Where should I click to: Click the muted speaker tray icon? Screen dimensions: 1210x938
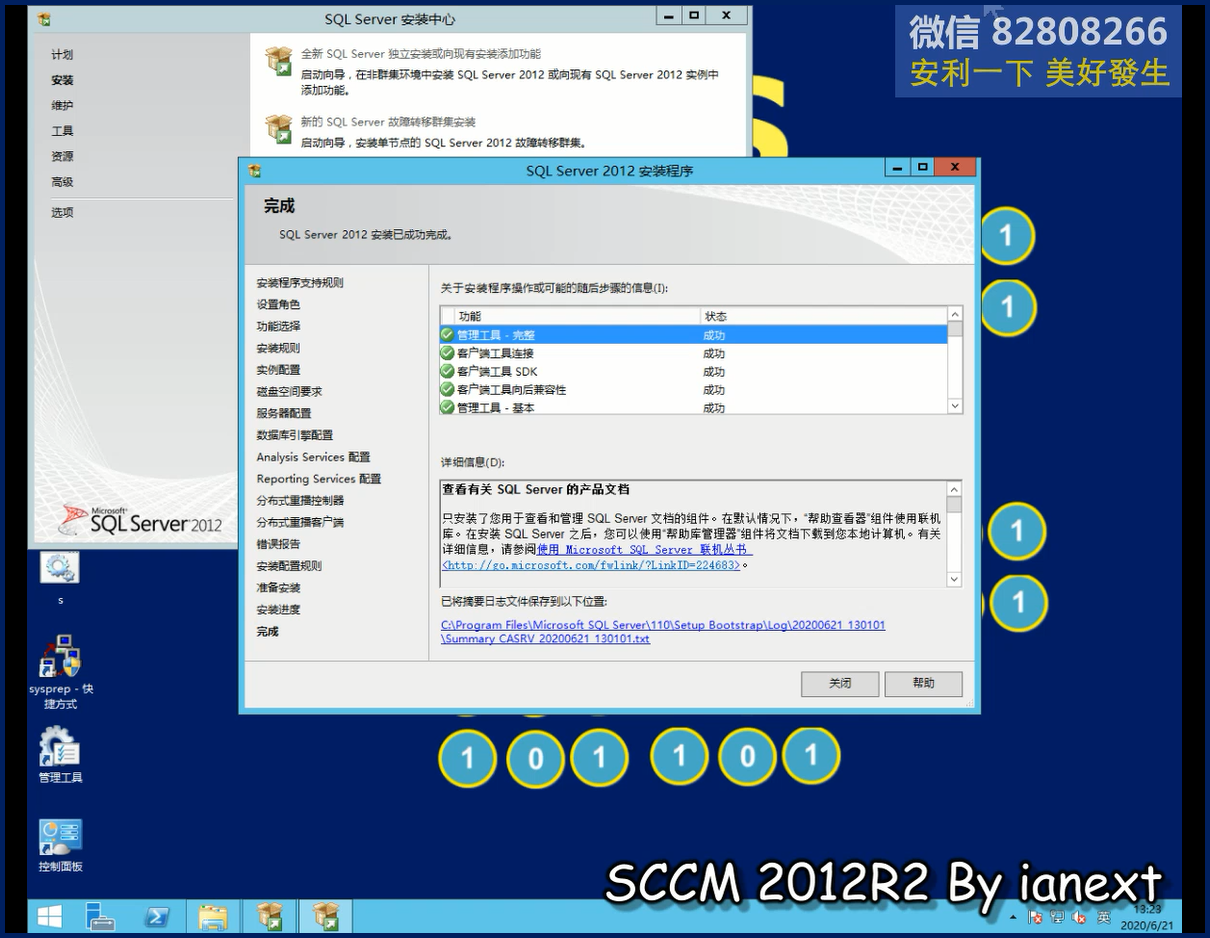(x=1080, y=917)
